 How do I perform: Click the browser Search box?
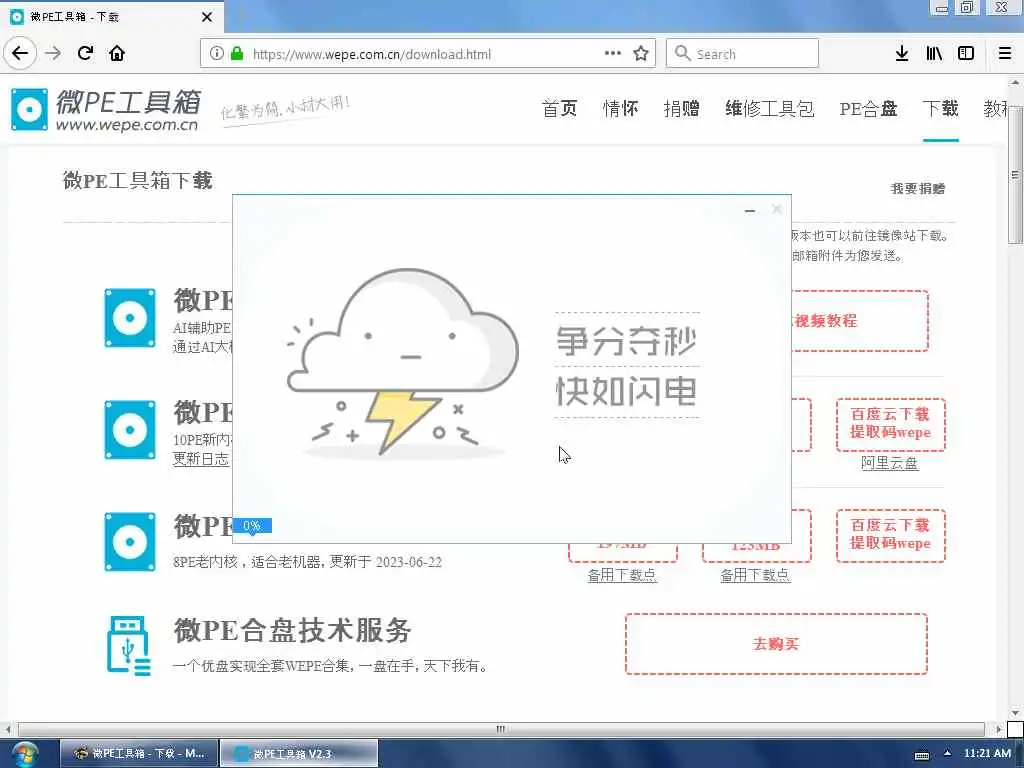click(x=742, y=54)
